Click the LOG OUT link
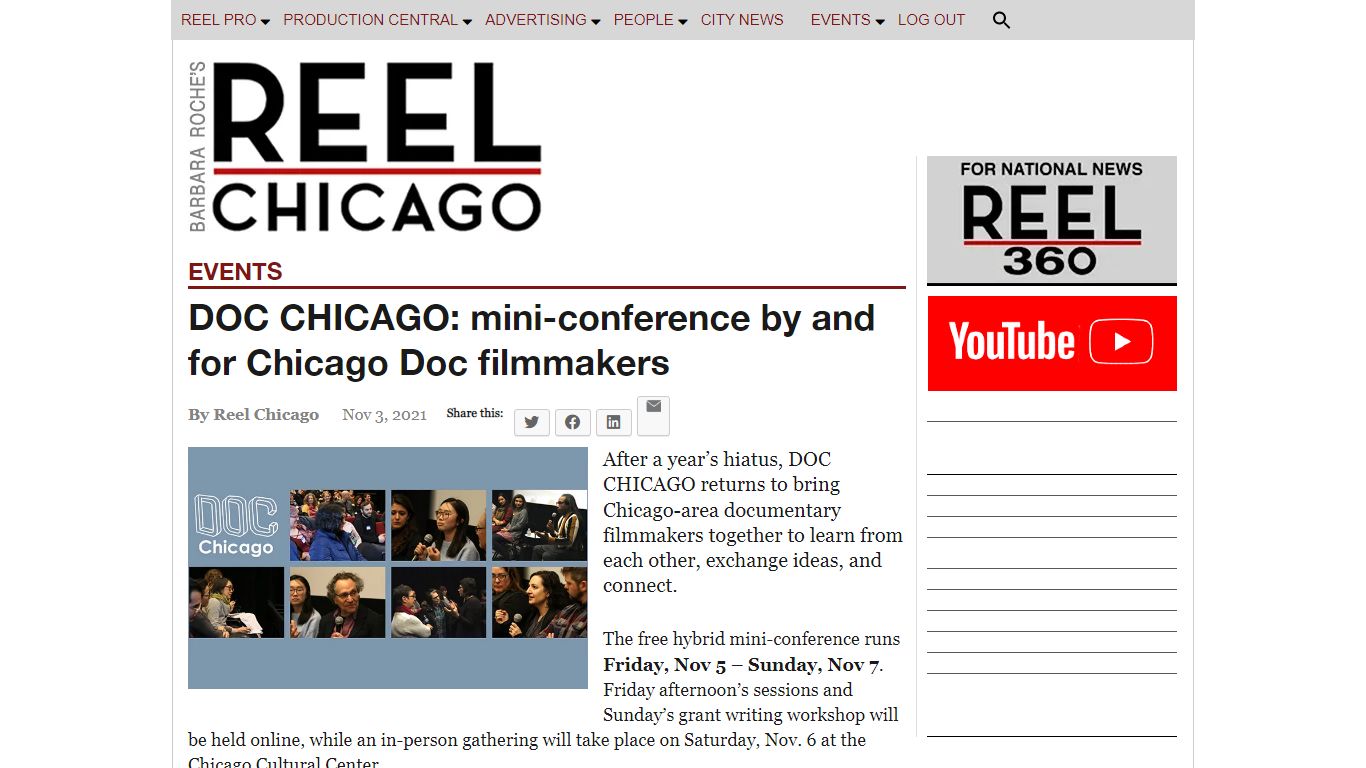The height and width of the screenshot is (768, 1366). click(x=931, y=20)
